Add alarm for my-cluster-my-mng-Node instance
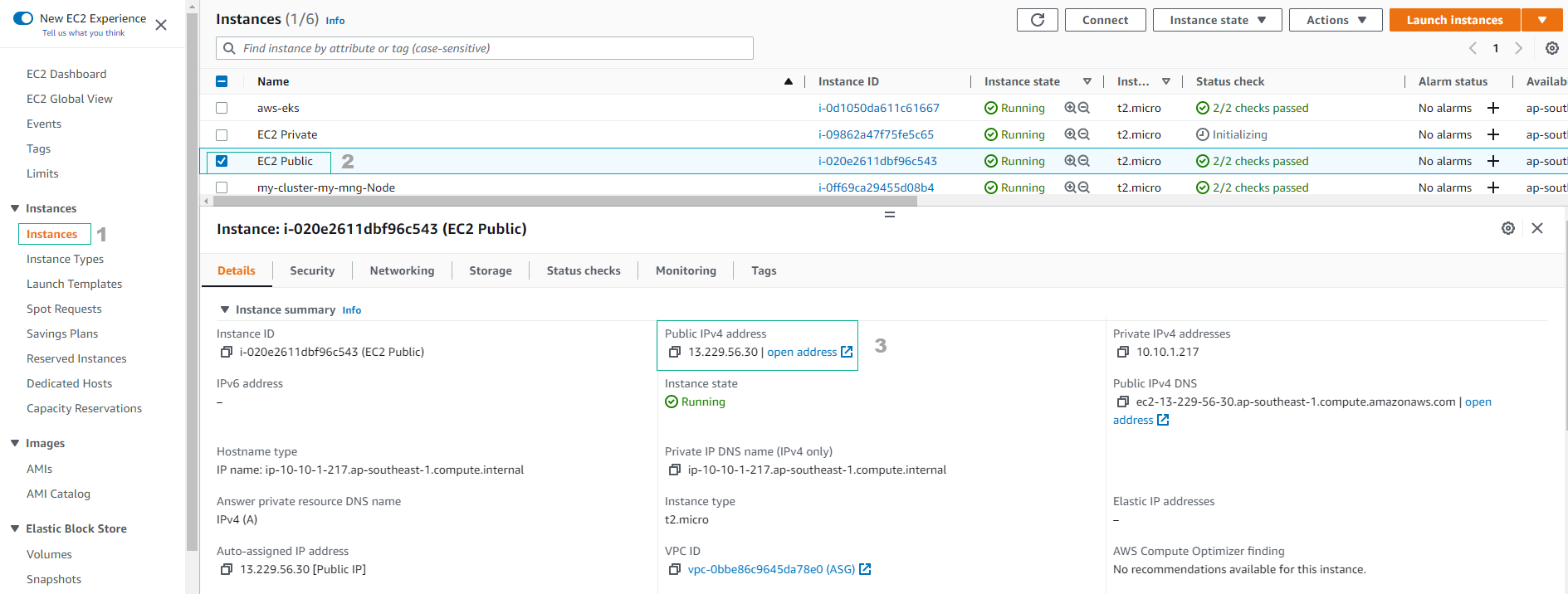 tap(1492, 187)
